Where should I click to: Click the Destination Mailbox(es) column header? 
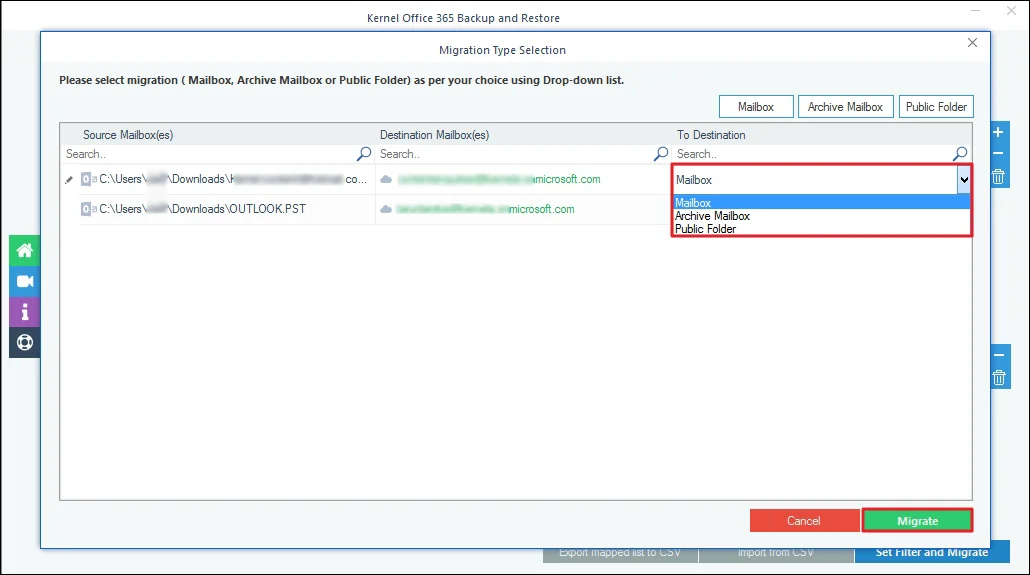[434, 135]
